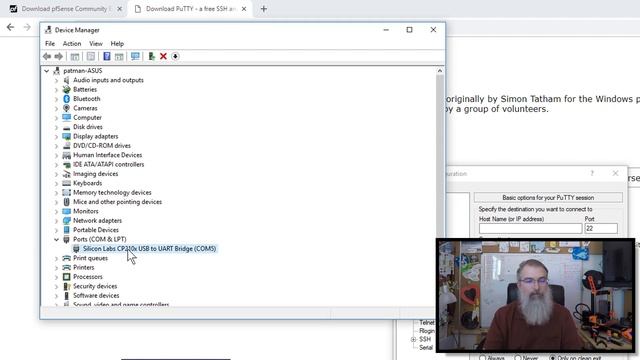The image size is (640, 360).
Task: Click the Display adapters icon
Action: coord(67,136)
